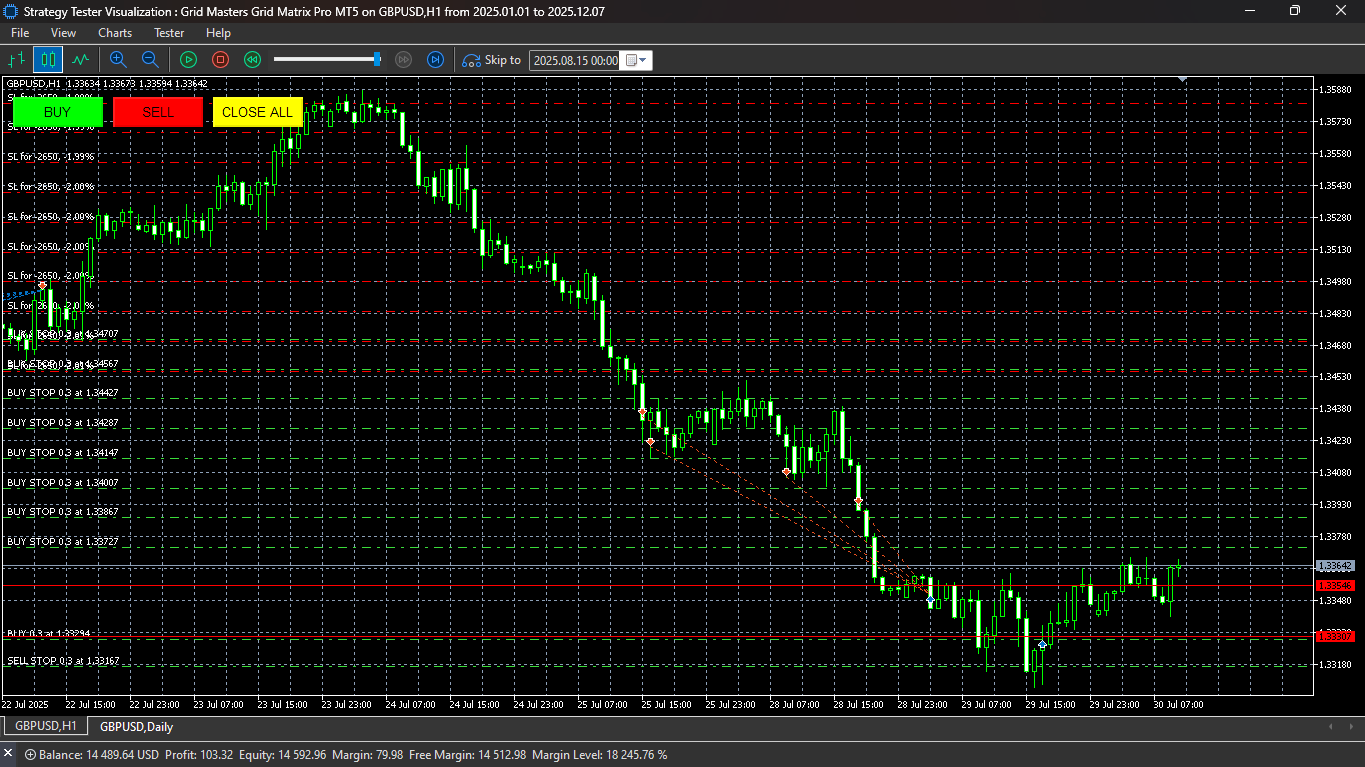Select the BUY STOP 0.3 at 1.34007 order
Image resolution: width=1365 pixels, height=767 pixels.
click(x=63, y=482)
